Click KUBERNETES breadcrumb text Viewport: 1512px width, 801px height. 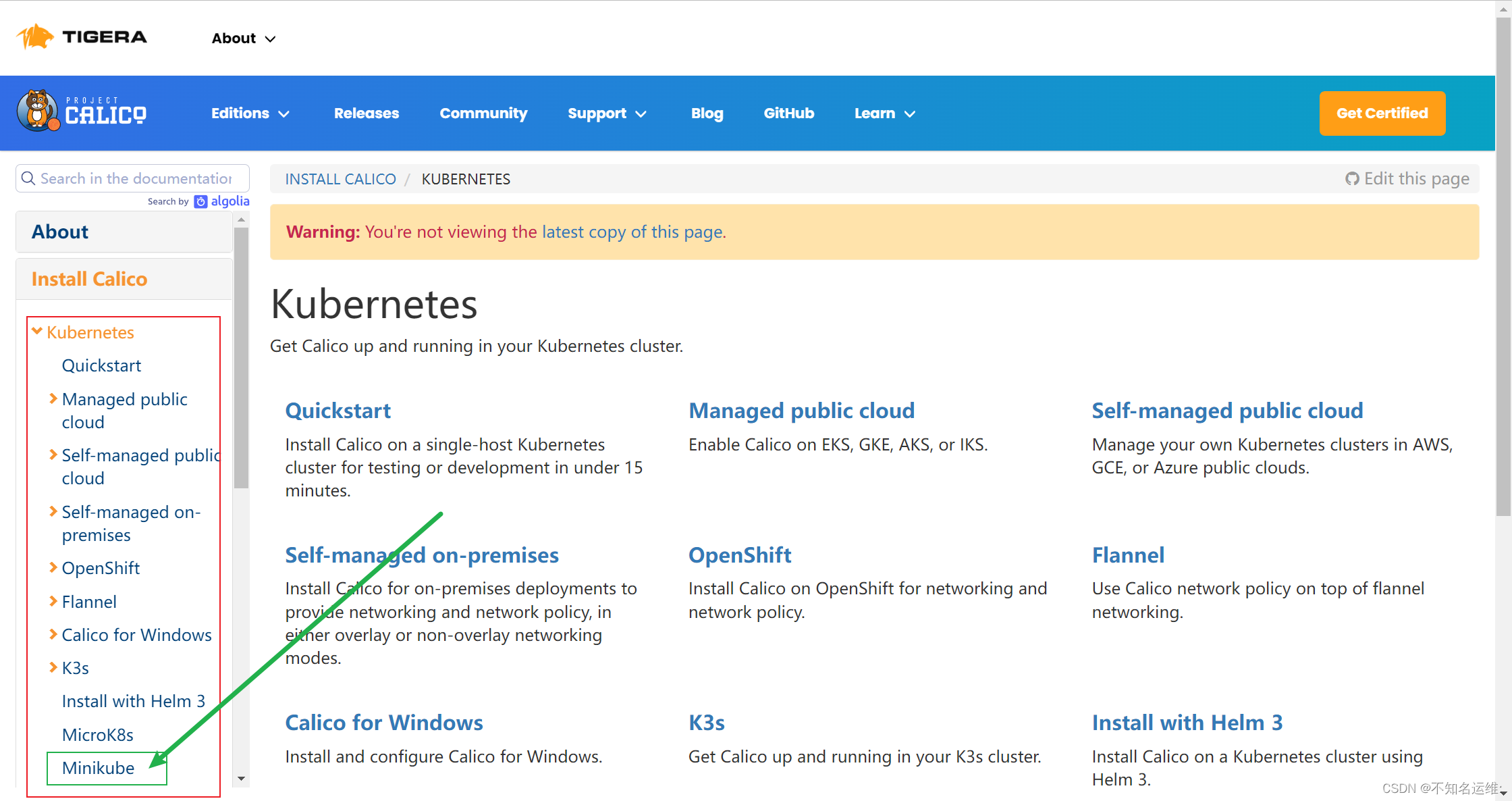point(466,179)
